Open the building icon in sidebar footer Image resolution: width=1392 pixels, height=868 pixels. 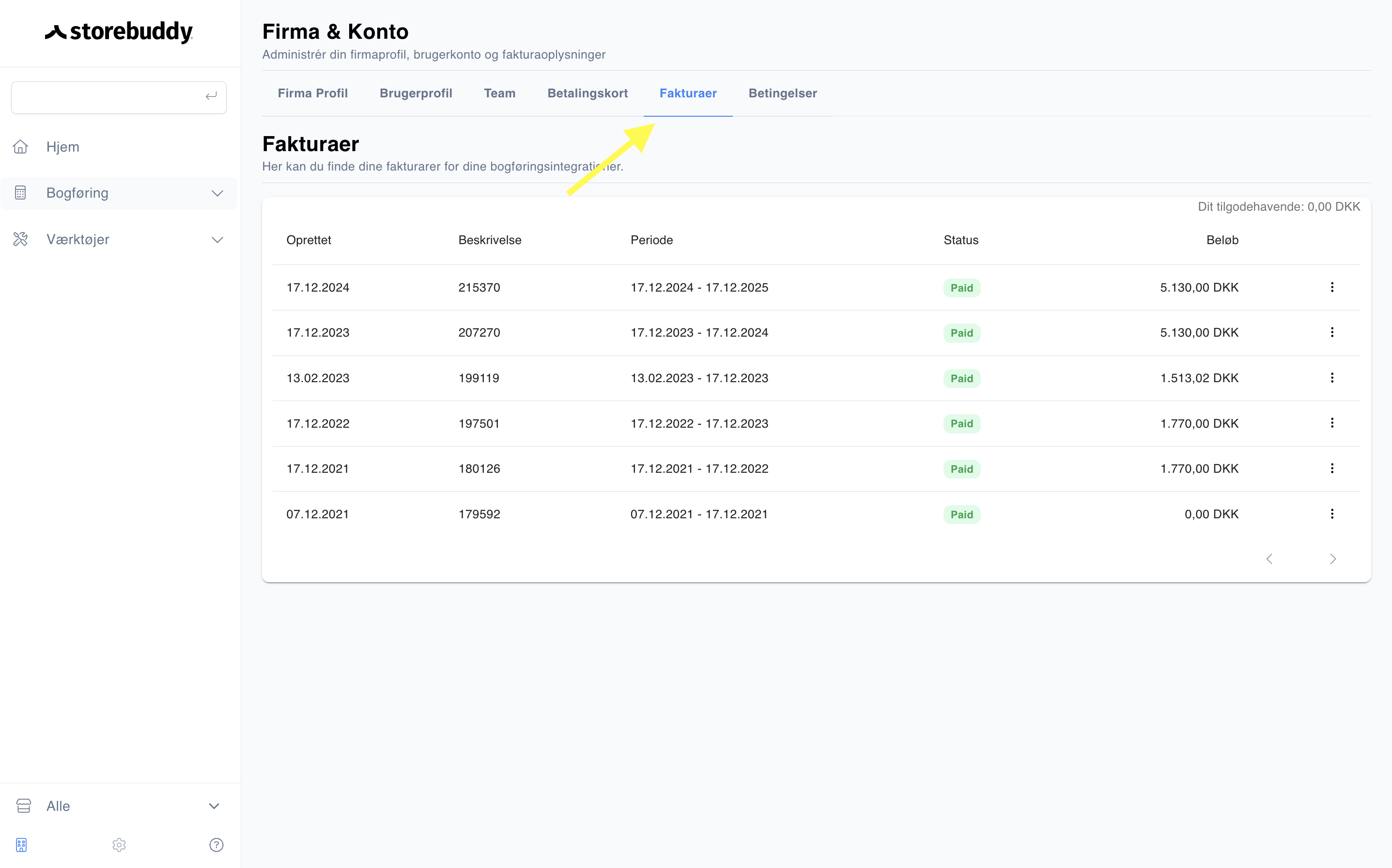coord(21,845)
